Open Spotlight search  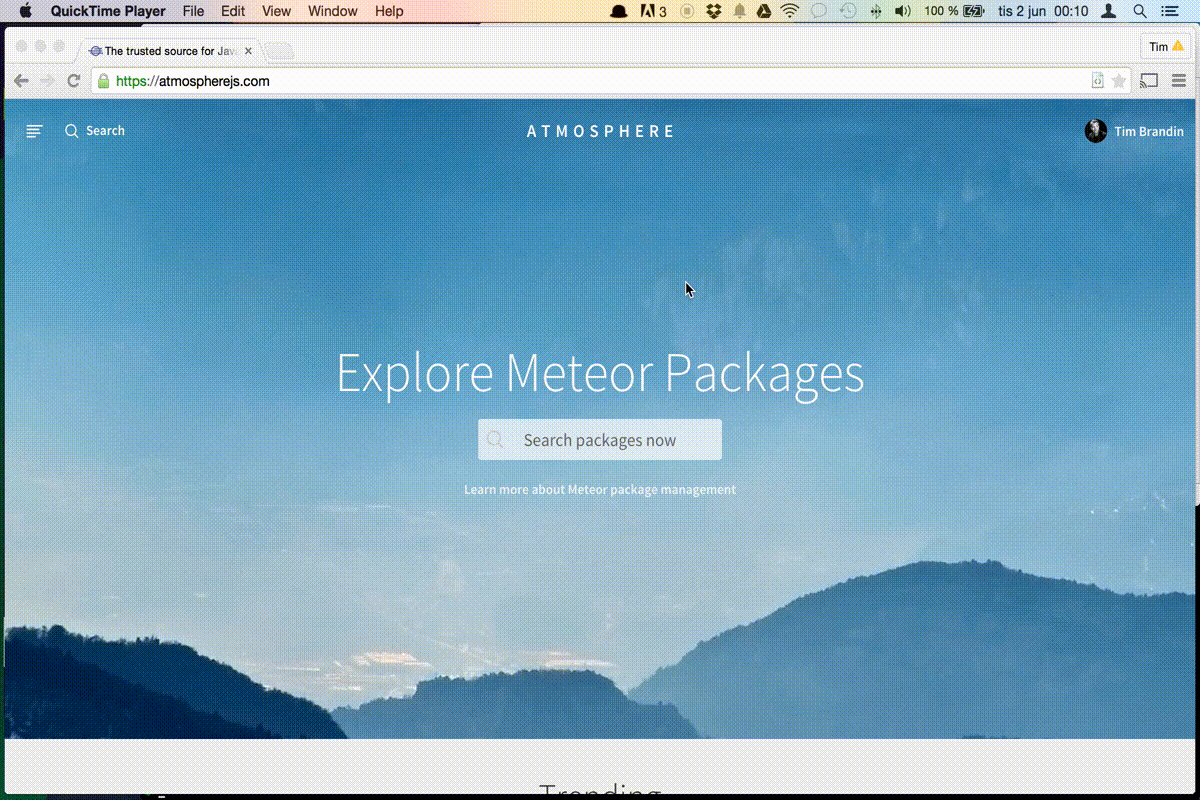point(1140,11)
